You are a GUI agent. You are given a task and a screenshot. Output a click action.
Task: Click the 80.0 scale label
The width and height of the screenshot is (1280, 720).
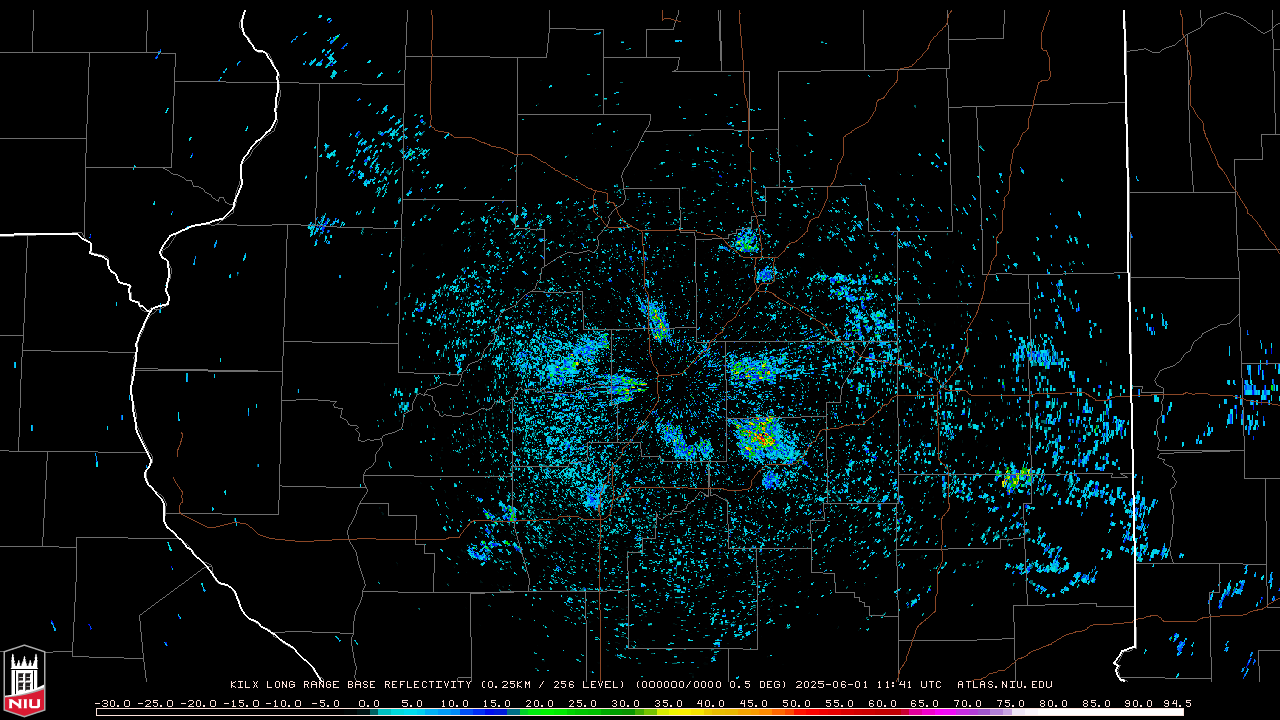point(1054,704)
